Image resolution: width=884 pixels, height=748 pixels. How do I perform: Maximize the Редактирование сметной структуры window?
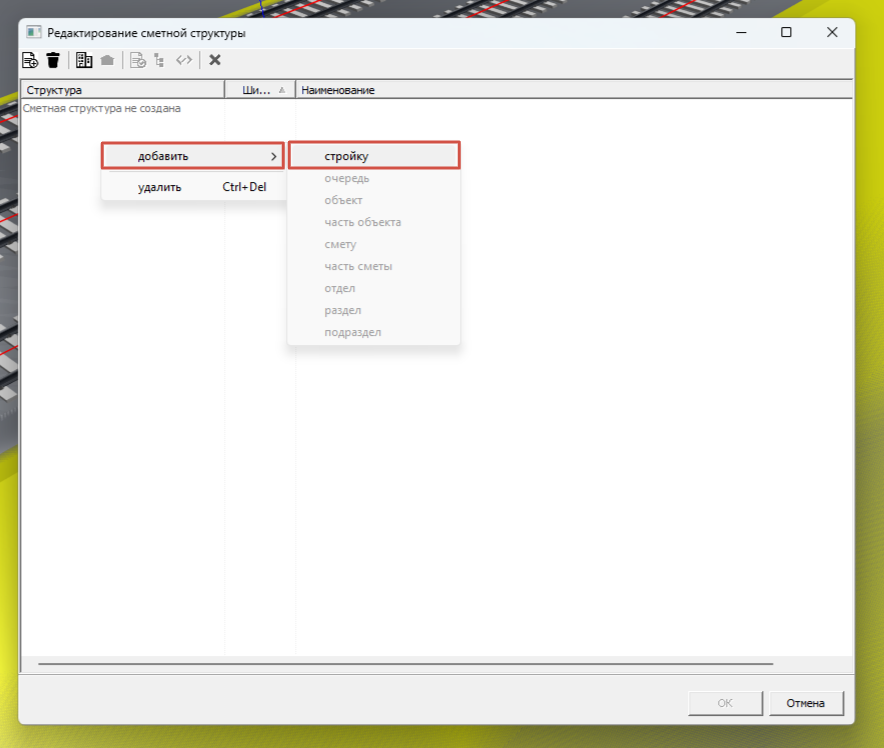[786, 33]
